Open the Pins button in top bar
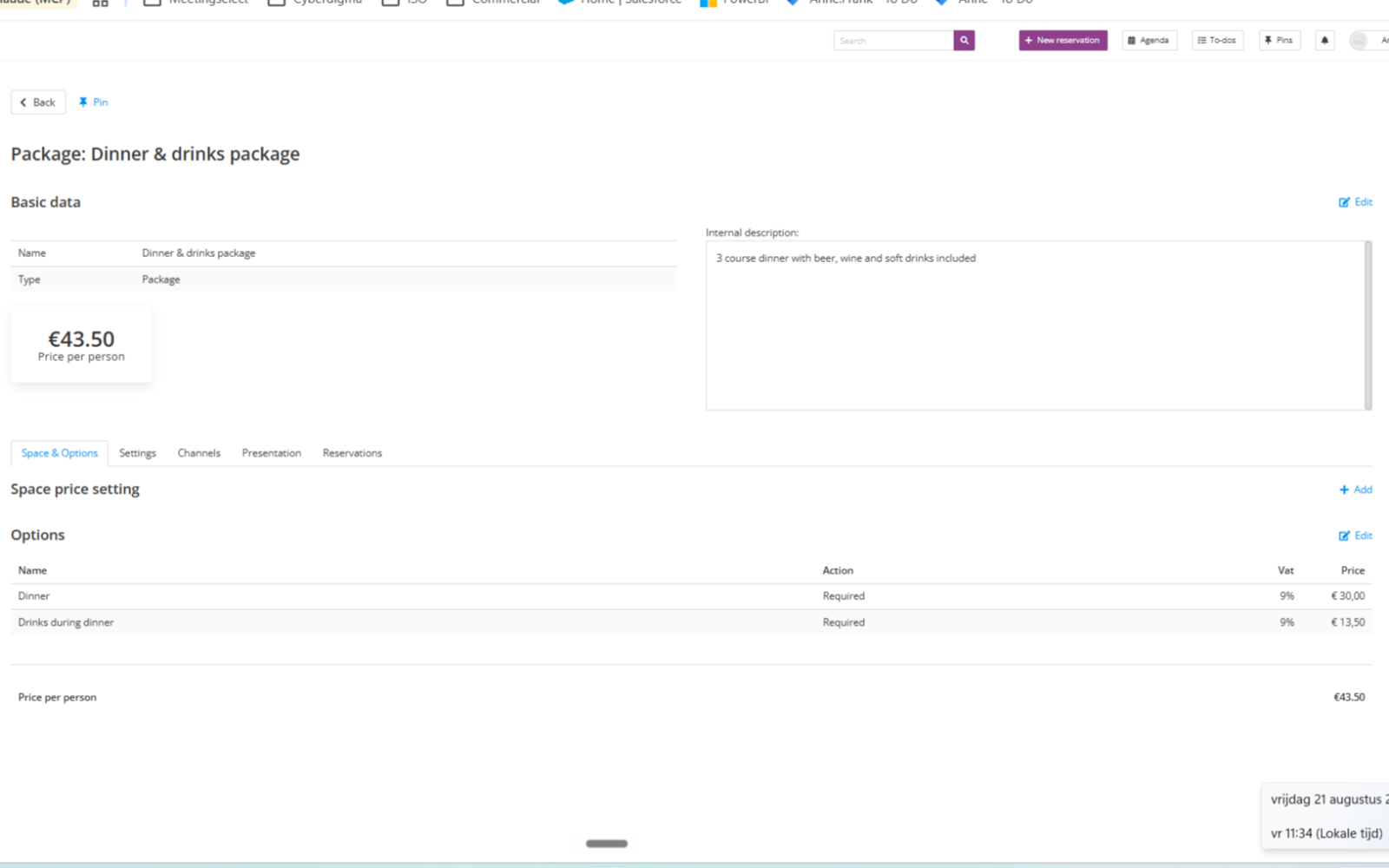Viewport: 1389px width, 868px height. 1279,40
